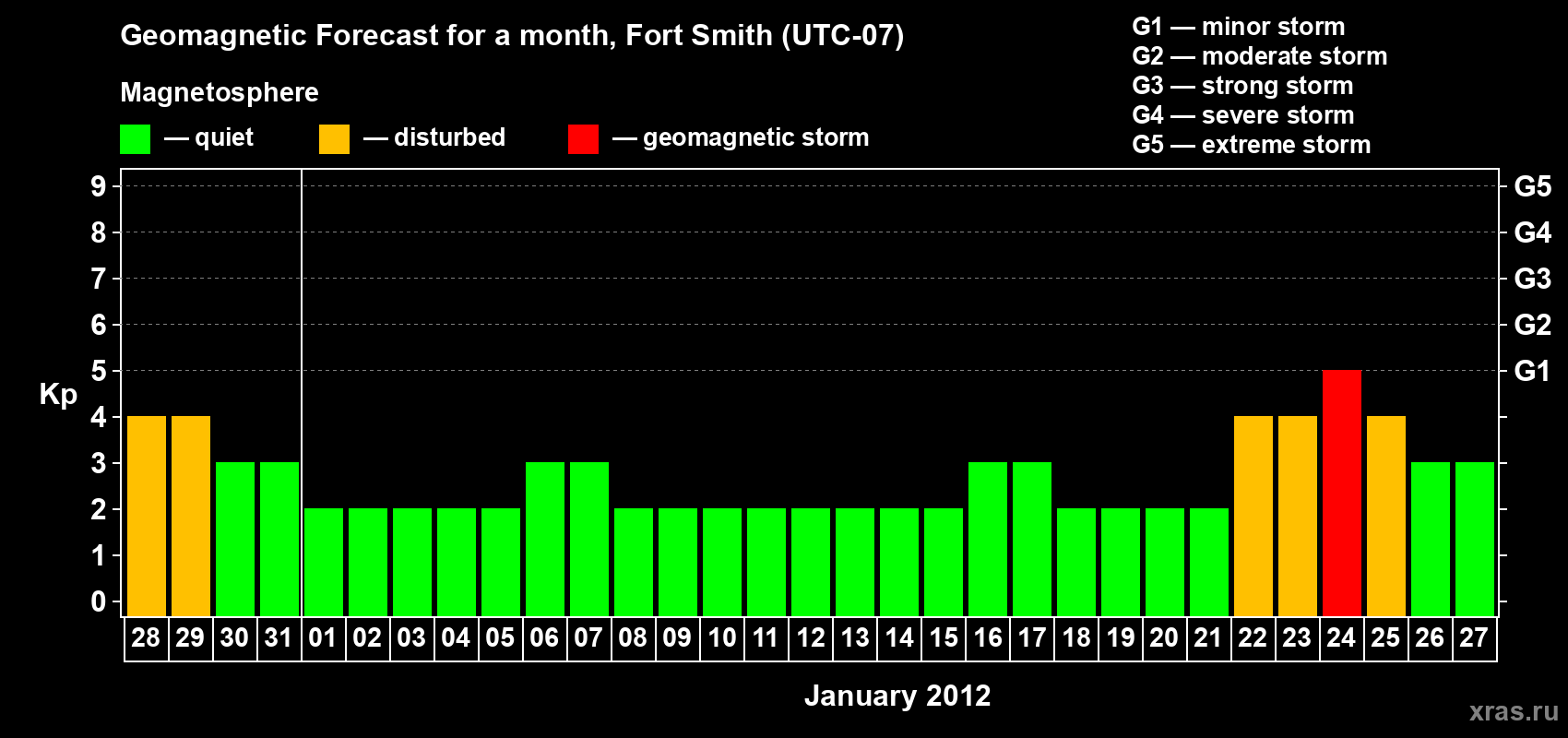Select the orange bar above day 28
The width and height of the screenshot is (1568, 738).
point(147,516)
